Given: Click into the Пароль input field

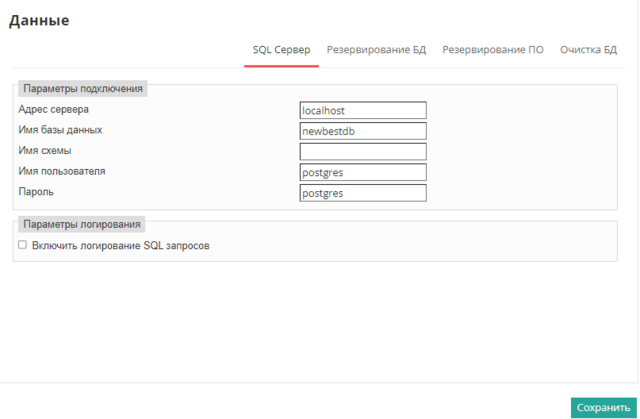Looking at the screenshot, I should (363, 193).
